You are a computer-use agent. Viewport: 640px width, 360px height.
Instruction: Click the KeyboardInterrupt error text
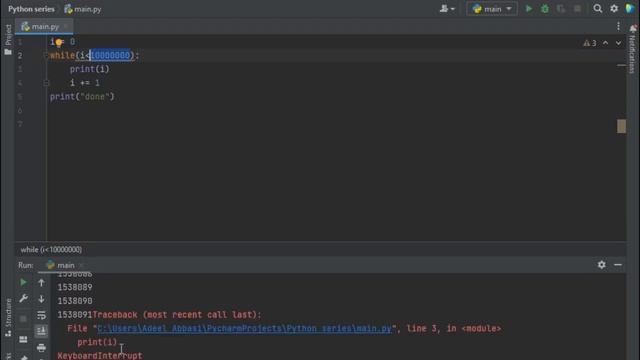pyautogui.click(x=100, y=356)
